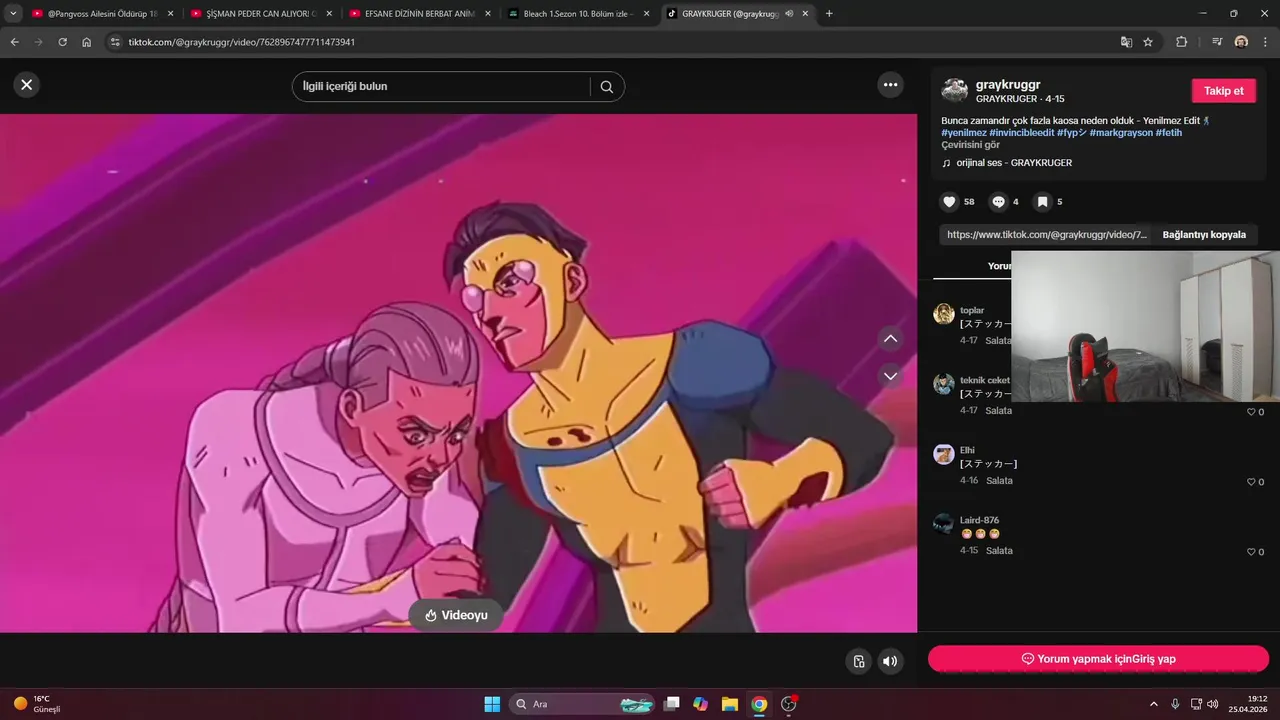Reply 'Salata' to Laird-876's comment
1280x720 pixels.
click(x=999, y=551)
